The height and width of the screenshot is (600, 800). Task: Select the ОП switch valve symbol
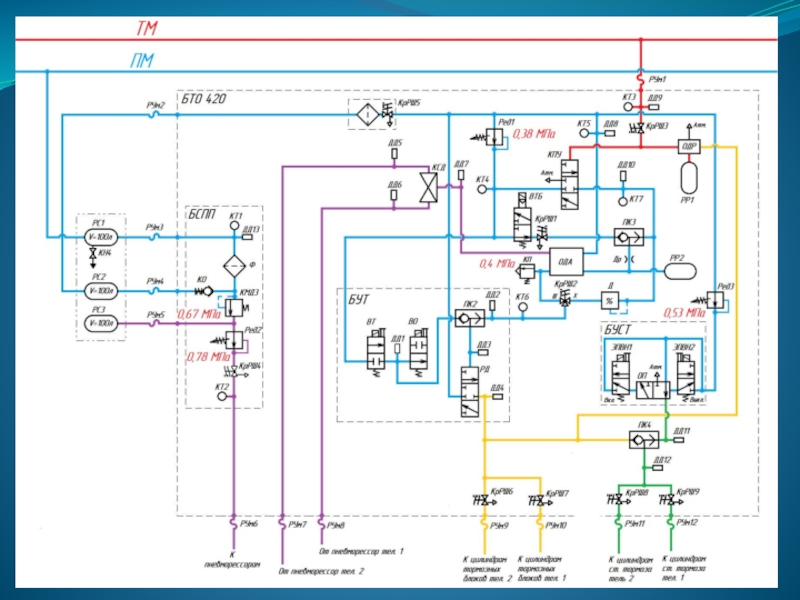point(653,390)
